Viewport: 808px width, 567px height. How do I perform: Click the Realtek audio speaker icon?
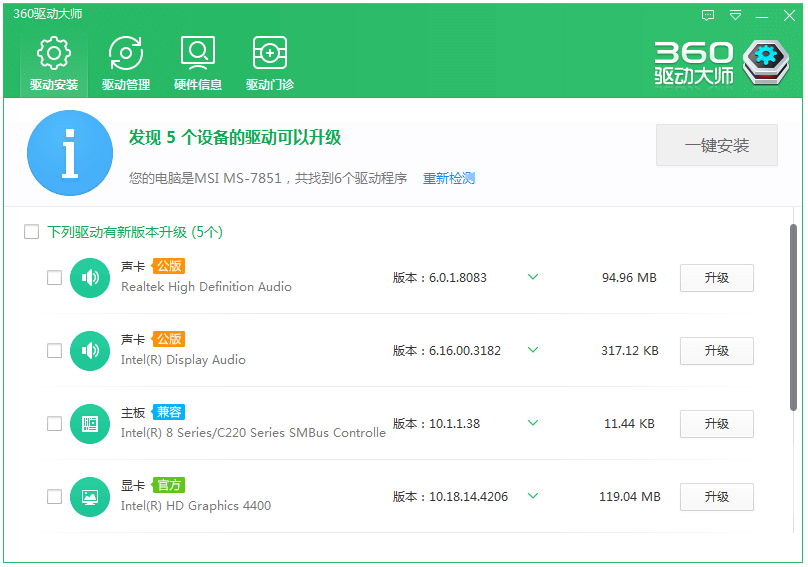90,278
